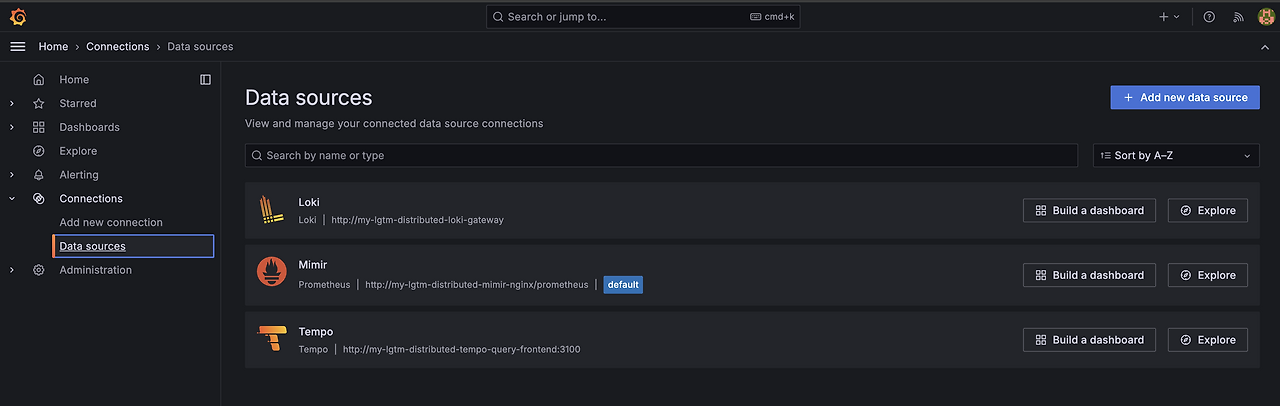Expand the Alerting section chevron
Screen dimensions: 1280x406
coord(12,175)
